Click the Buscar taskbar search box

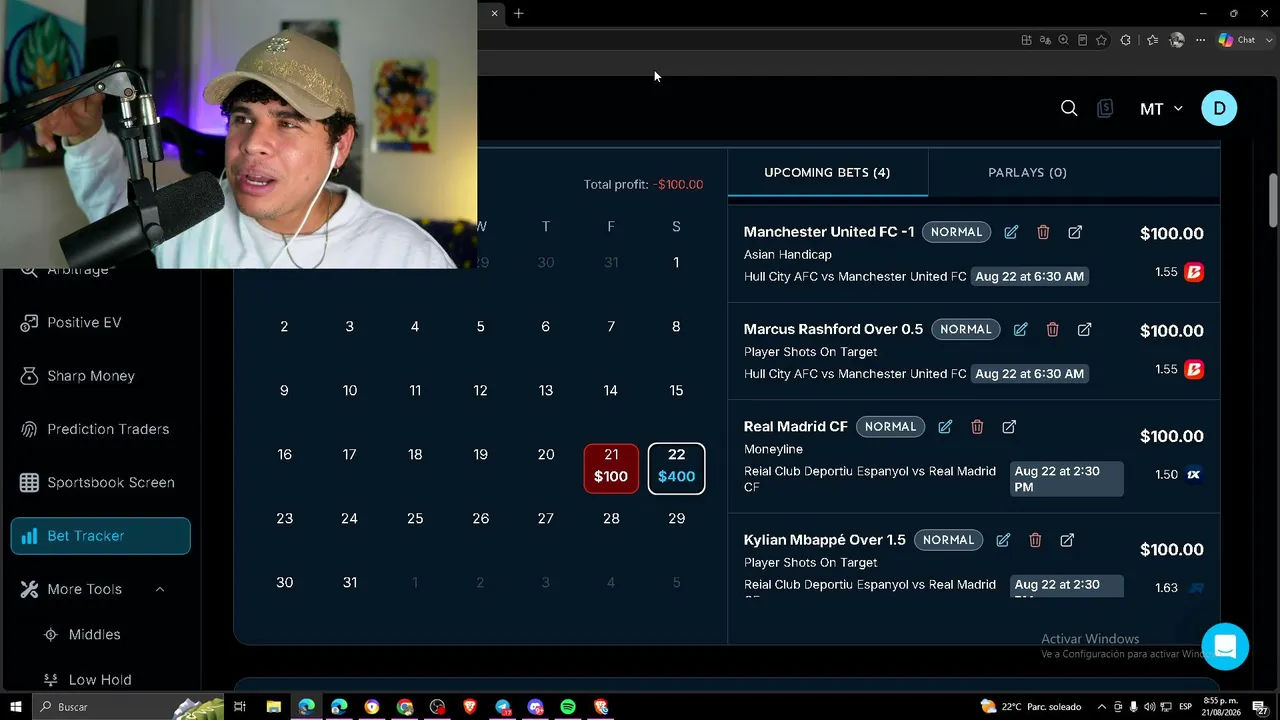click(130, 707)
